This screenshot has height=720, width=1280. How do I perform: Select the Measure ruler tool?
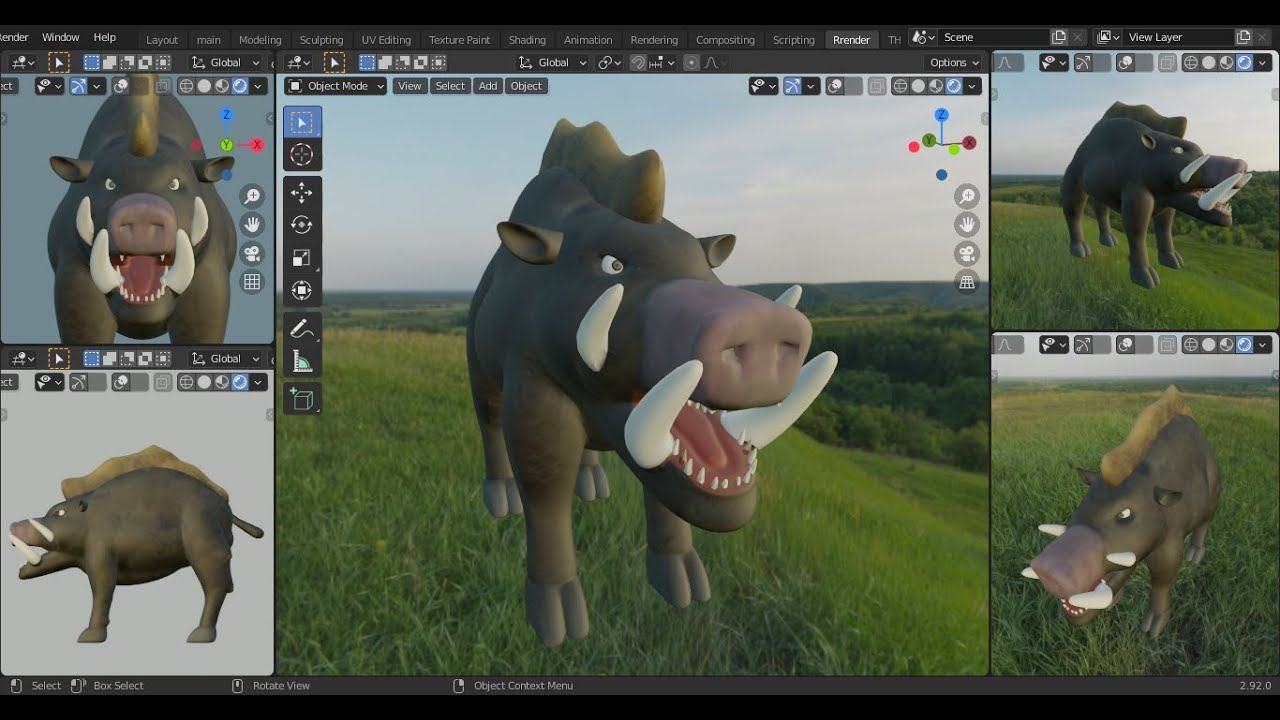(301, 361)
